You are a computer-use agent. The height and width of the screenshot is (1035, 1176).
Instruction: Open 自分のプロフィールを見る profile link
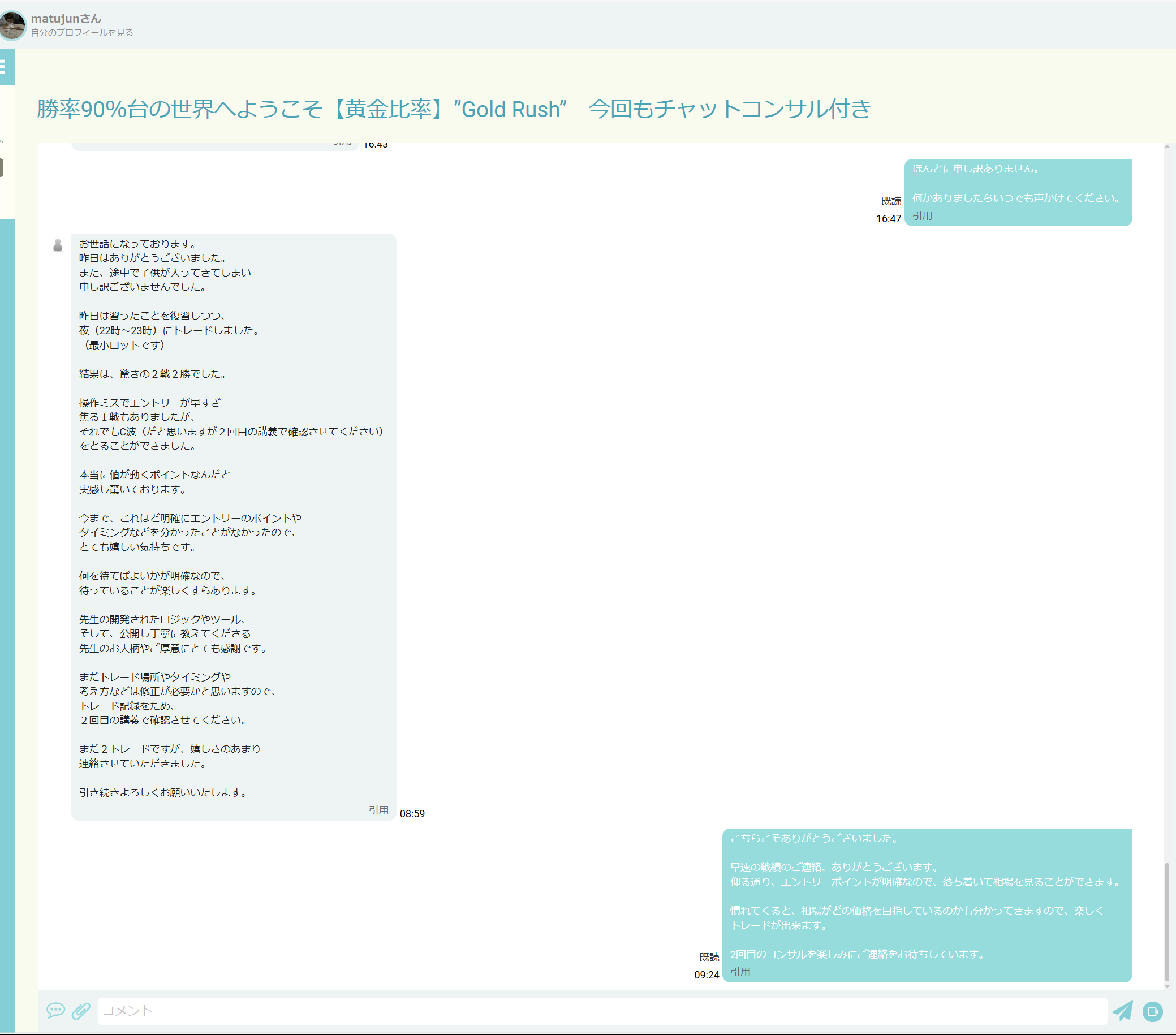click(81, 33)
